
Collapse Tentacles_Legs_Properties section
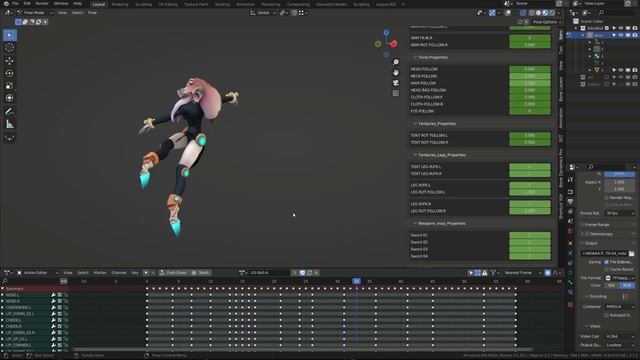point(415,155)
